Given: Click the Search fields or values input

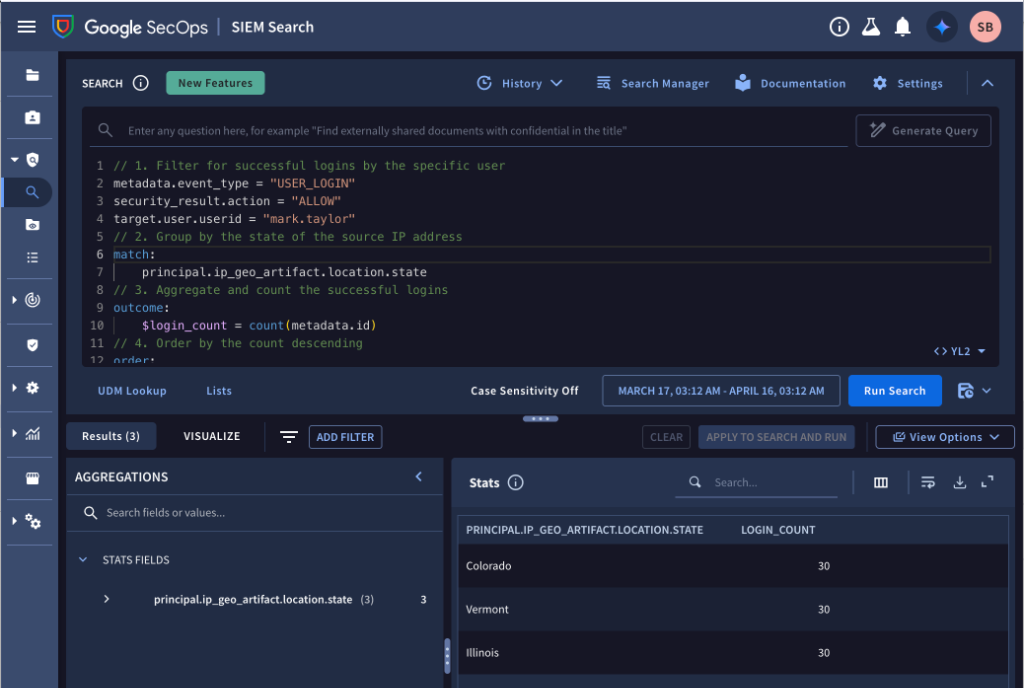Looking at the screenshot, I should click(x=260, y=512).
